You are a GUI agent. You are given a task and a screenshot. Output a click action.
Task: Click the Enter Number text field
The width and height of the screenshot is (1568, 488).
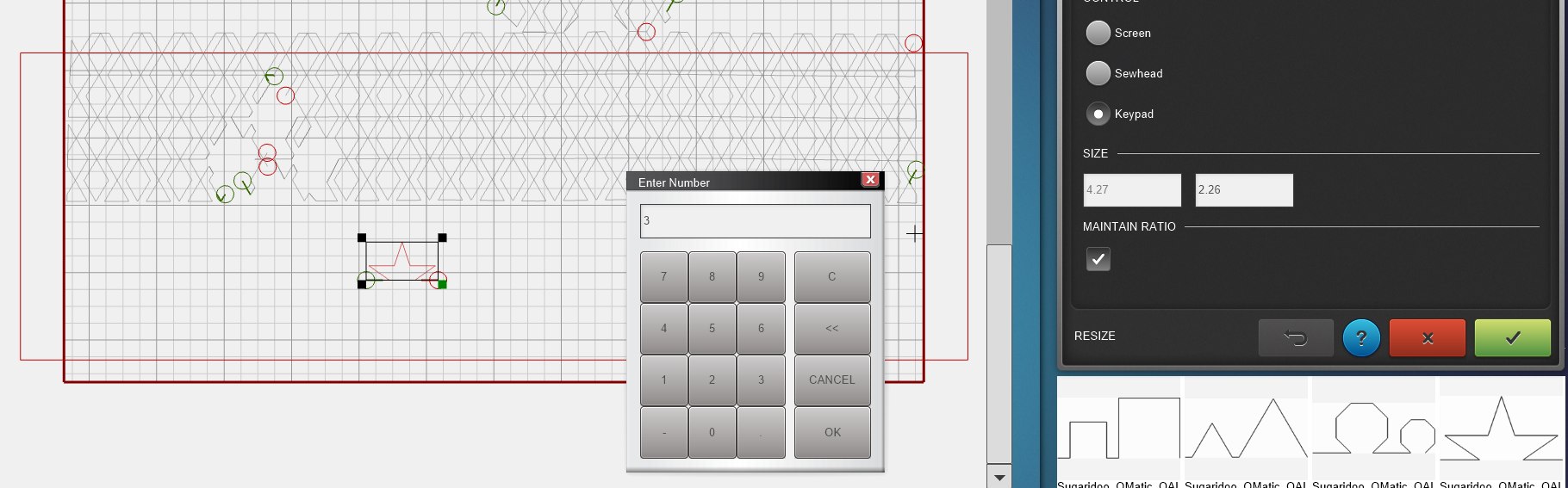[755, 221]
